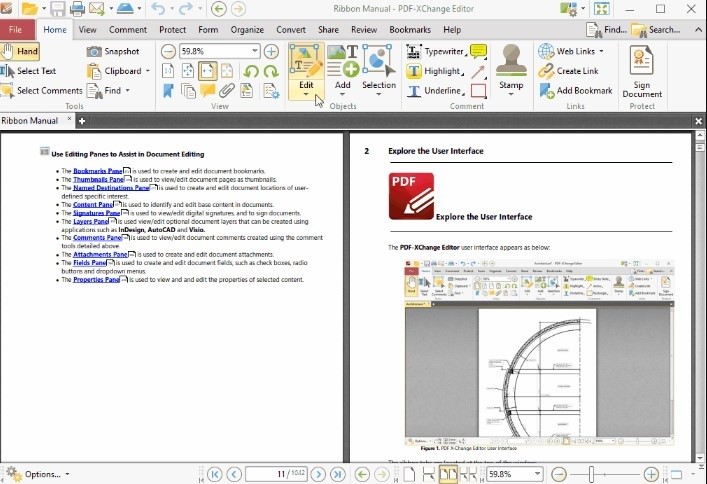
Task: Open the Properties pane icon
Action: pos(271,91)
